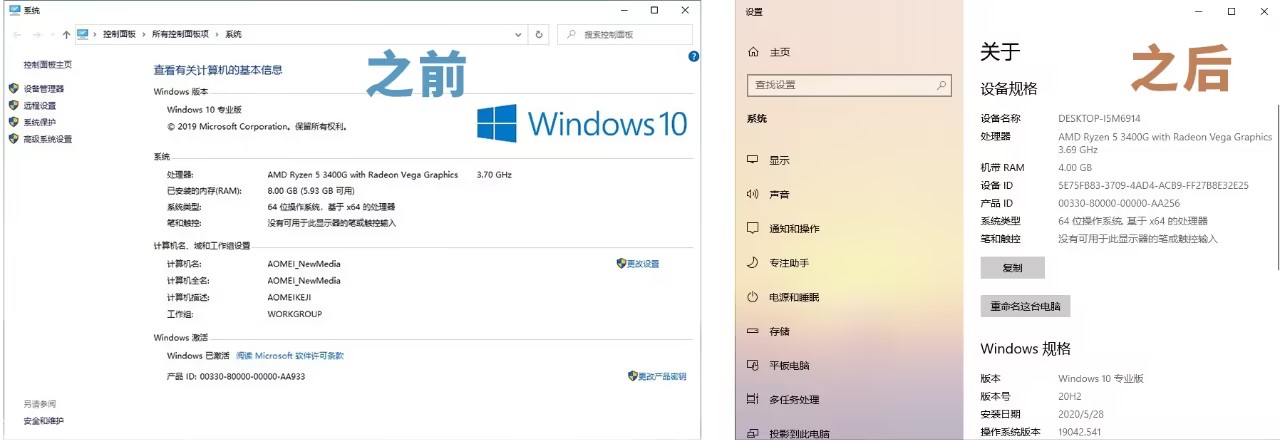
Task: Click 复制 button under device specs
Action: (x=1012, y=268)
